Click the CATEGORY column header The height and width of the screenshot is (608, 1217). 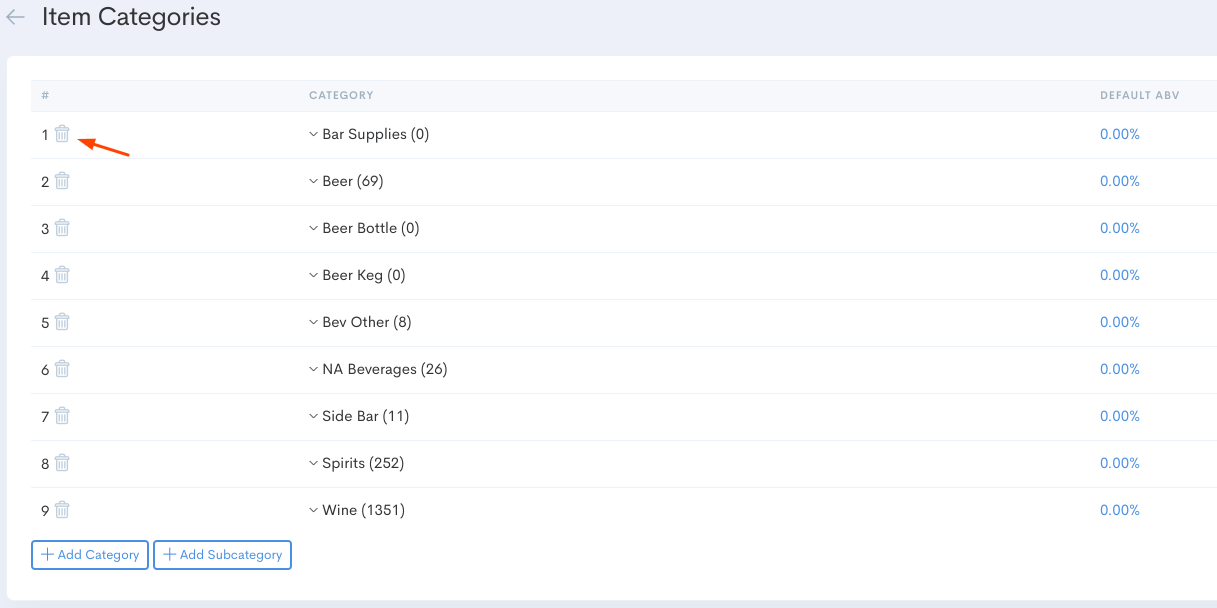[340, 95]
